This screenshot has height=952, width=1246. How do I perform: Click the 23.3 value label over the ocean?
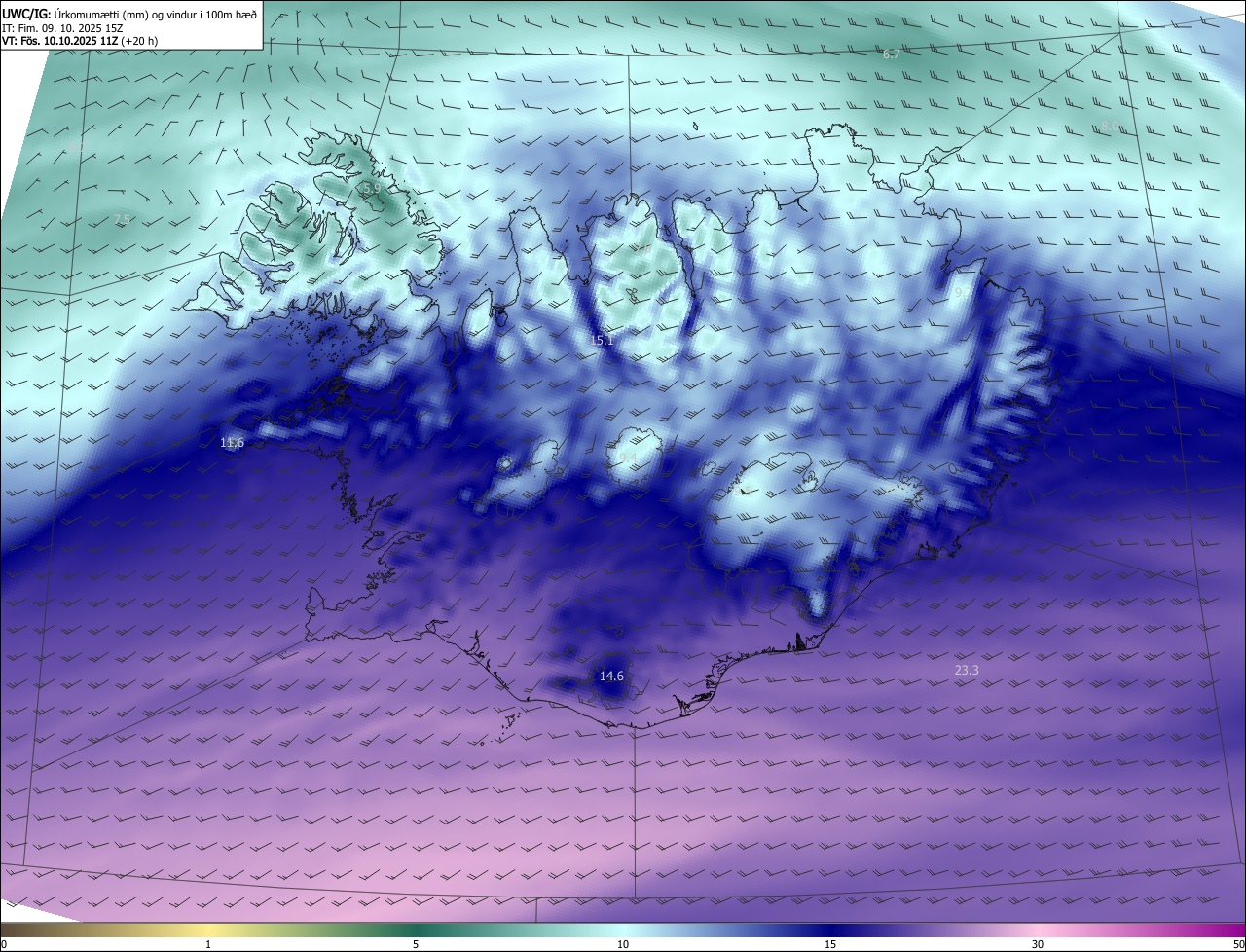point(967,671)
